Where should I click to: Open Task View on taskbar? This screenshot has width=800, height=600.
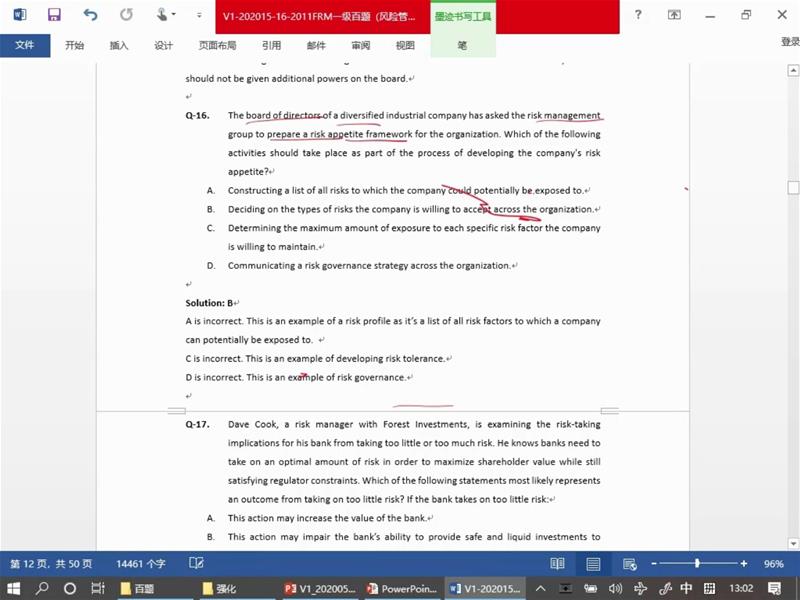[97, 588]
